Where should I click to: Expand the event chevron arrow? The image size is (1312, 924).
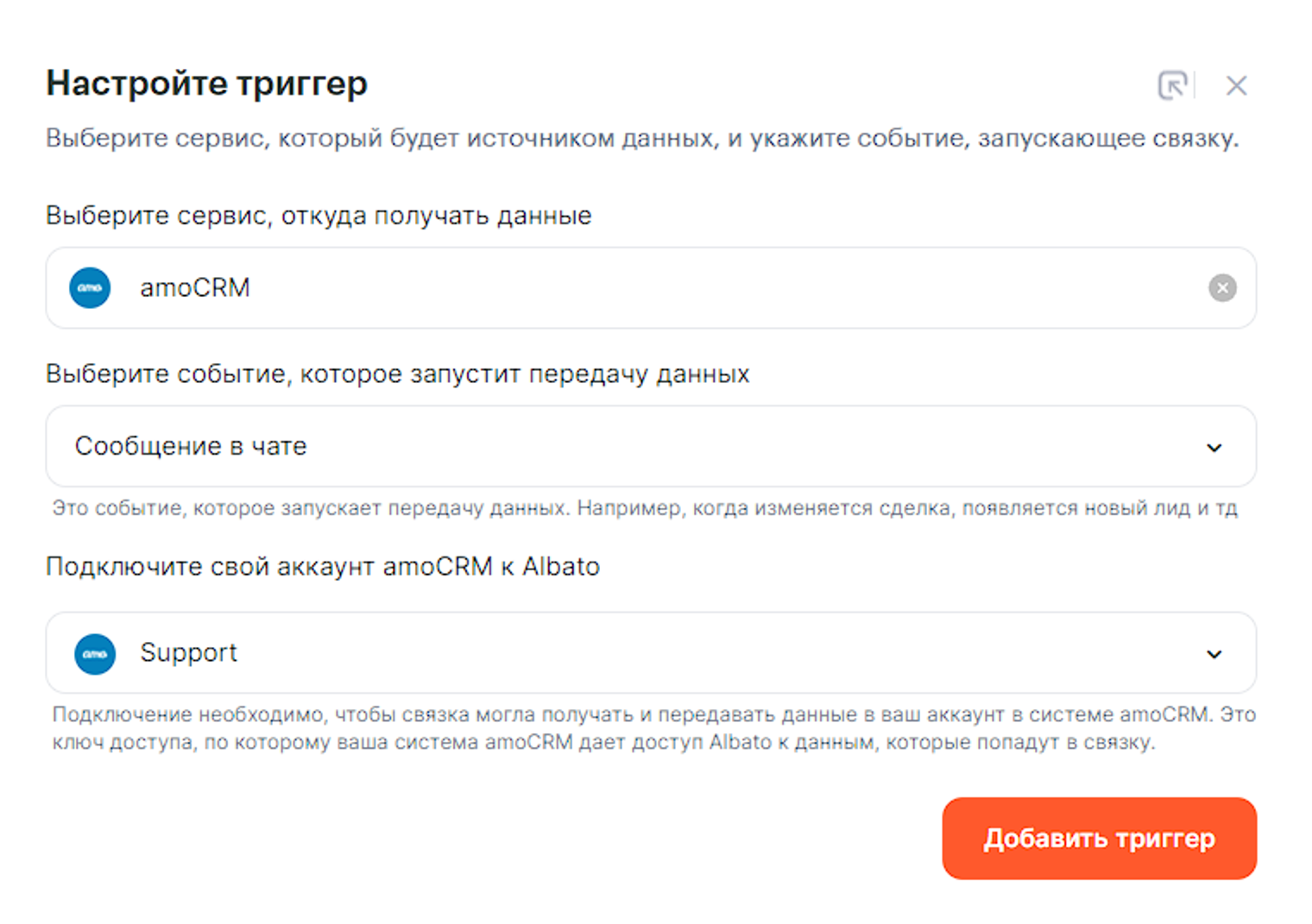click(x=1214, y=448)
